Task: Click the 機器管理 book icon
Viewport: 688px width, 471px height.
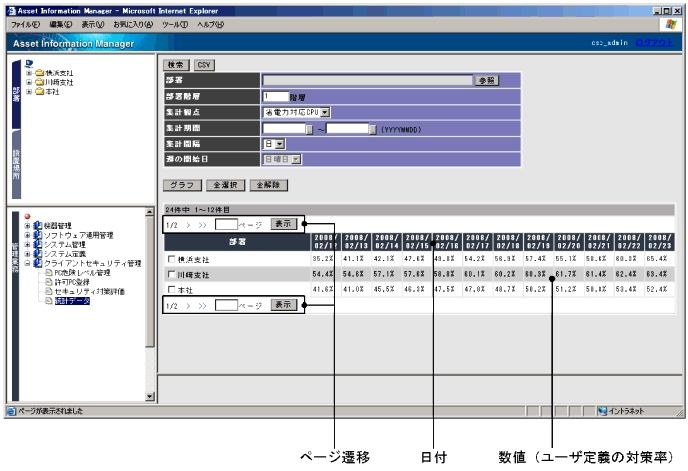Action: (x=38, y=226)
